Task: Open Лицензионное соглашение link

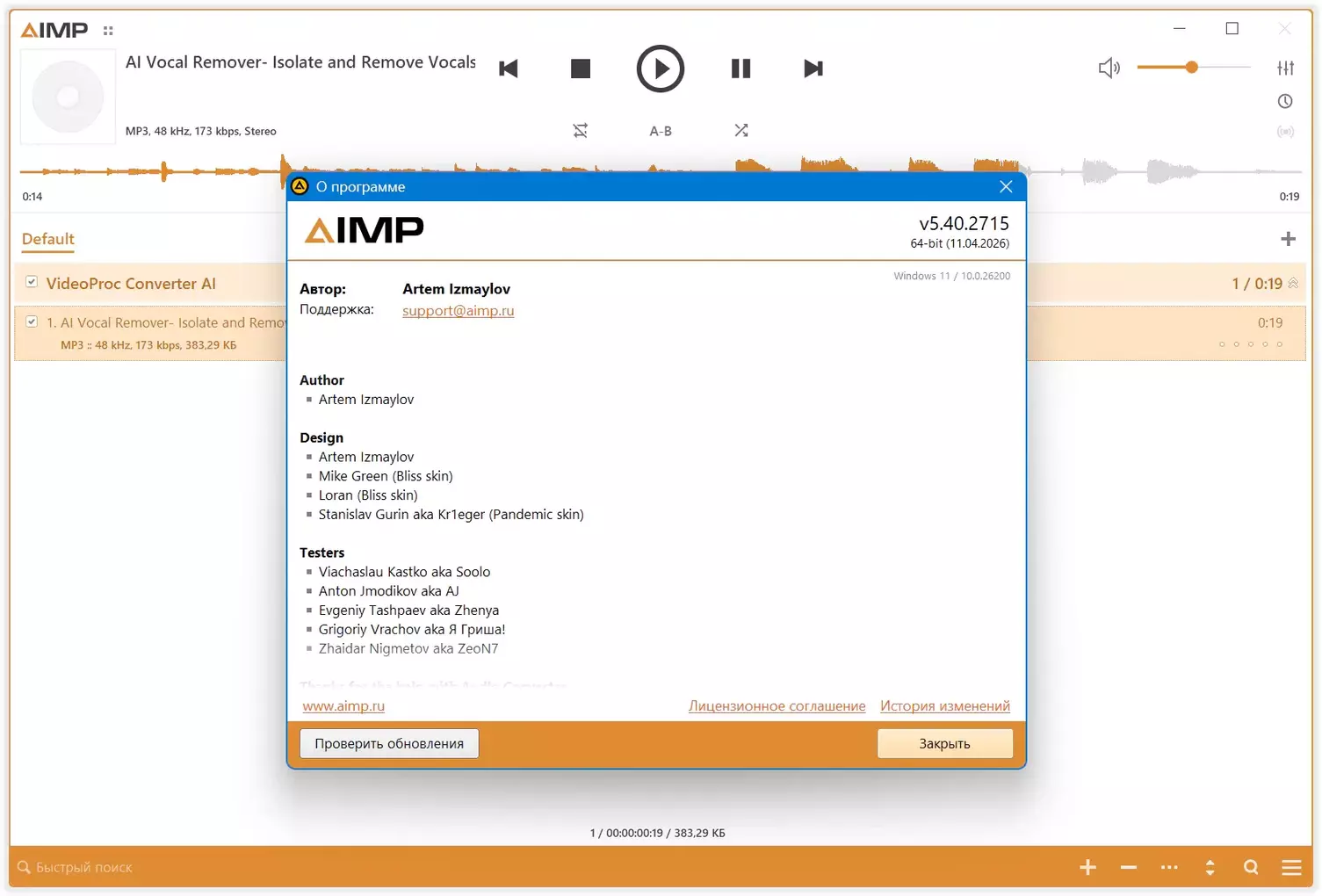Action: [x=777, y=706]
